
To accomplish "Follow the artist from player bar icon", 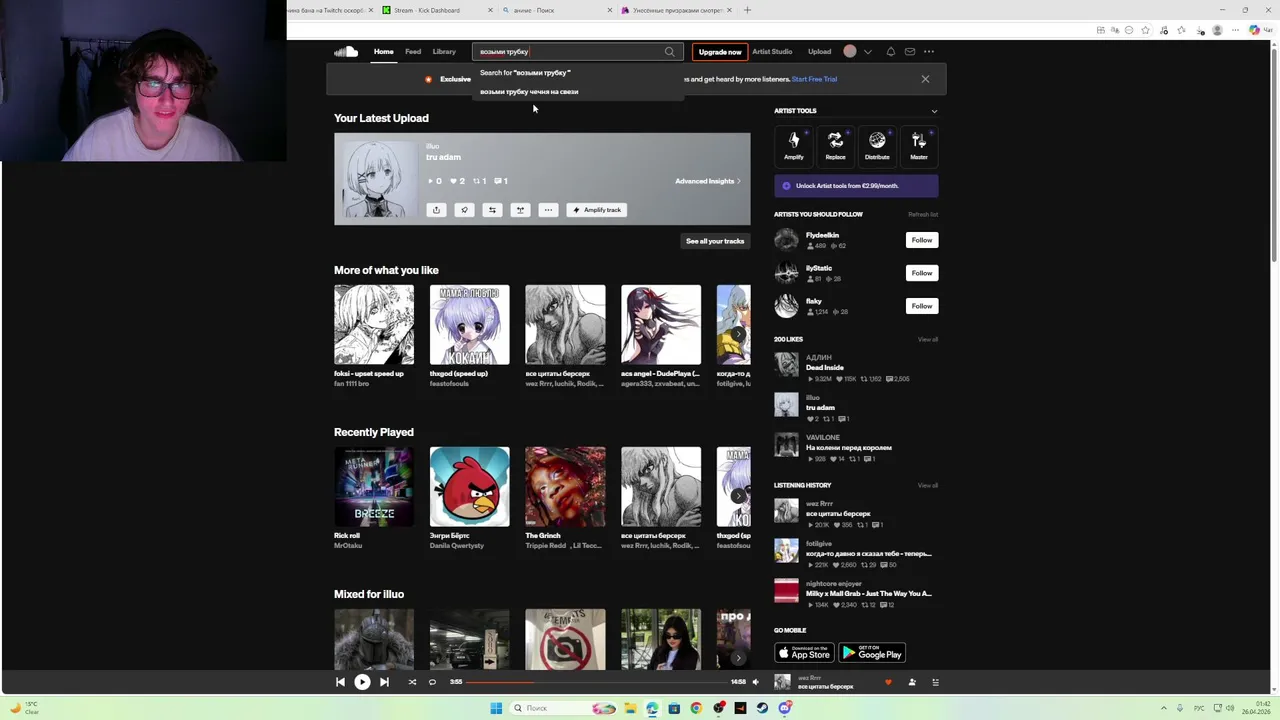I will click(912, 682).
